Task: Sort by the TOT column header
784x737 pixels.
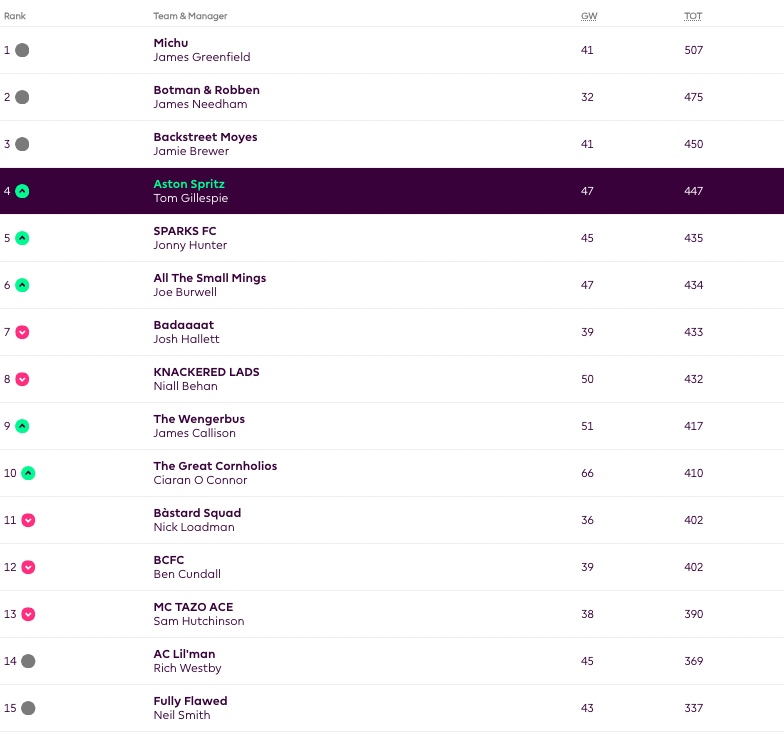Action: coord(692,16)
